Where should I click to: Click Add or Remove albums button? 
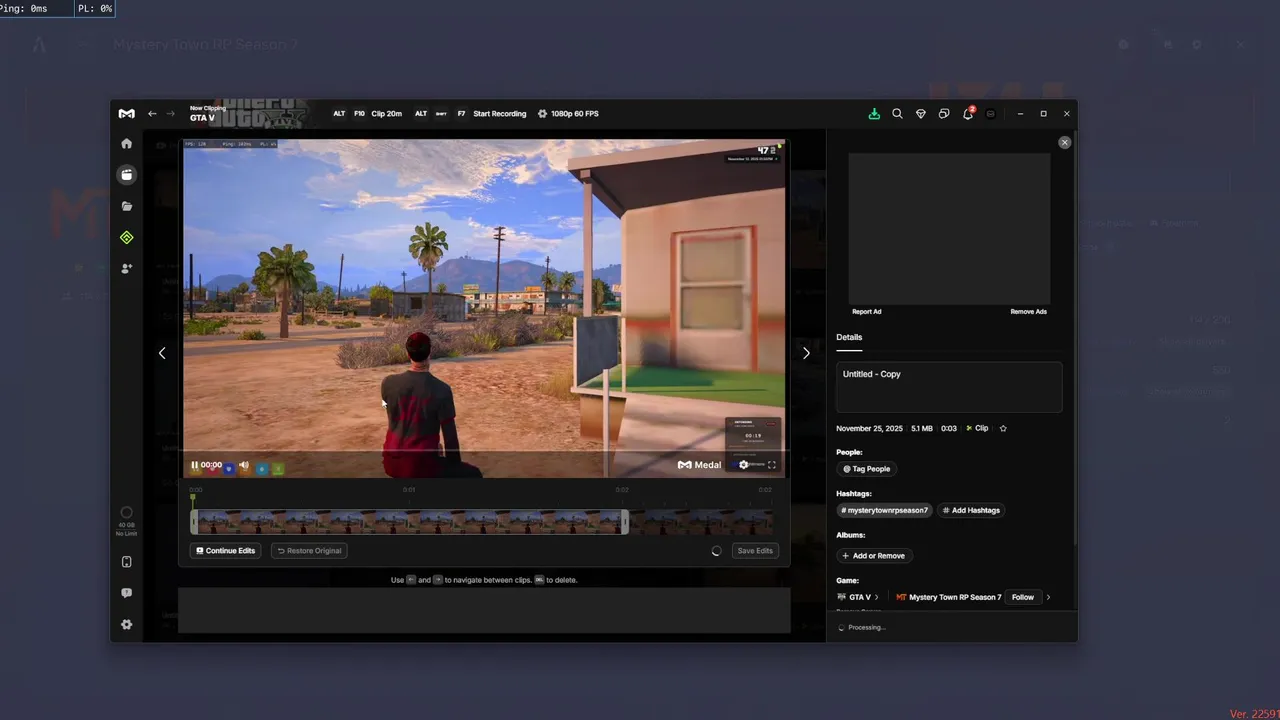point(874,556)
